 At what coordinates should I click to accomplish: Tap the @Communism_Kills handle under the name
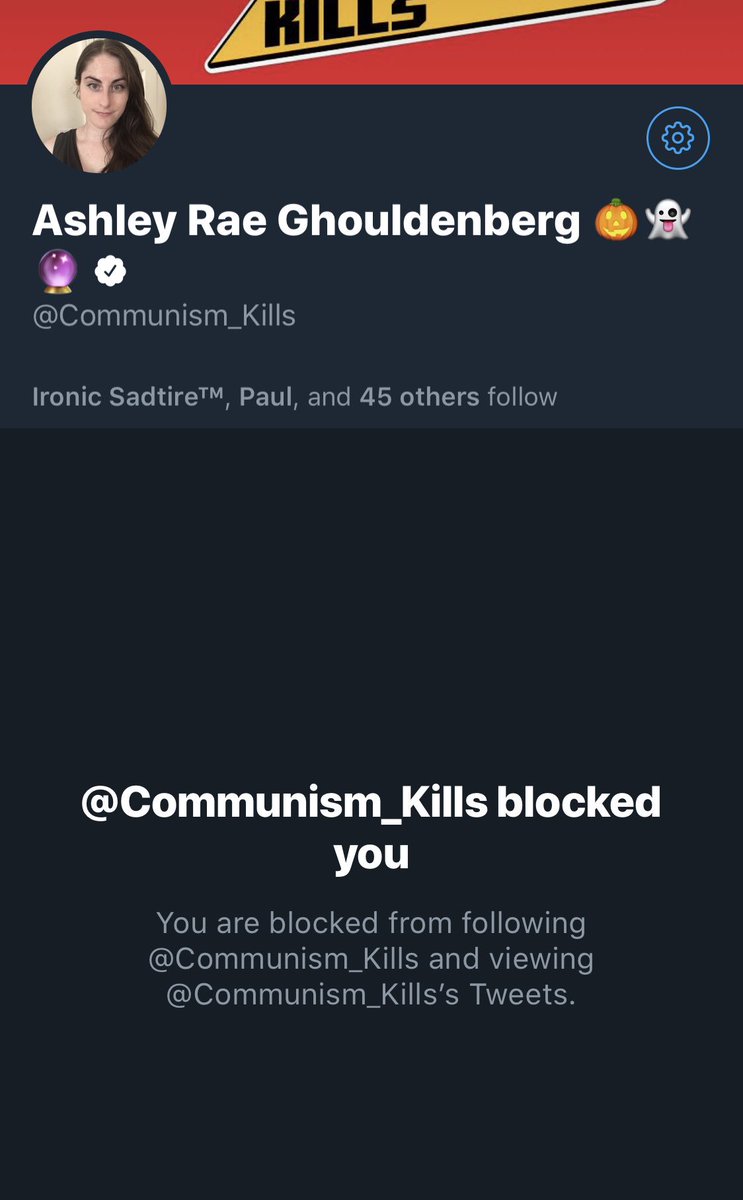[164, 317]
